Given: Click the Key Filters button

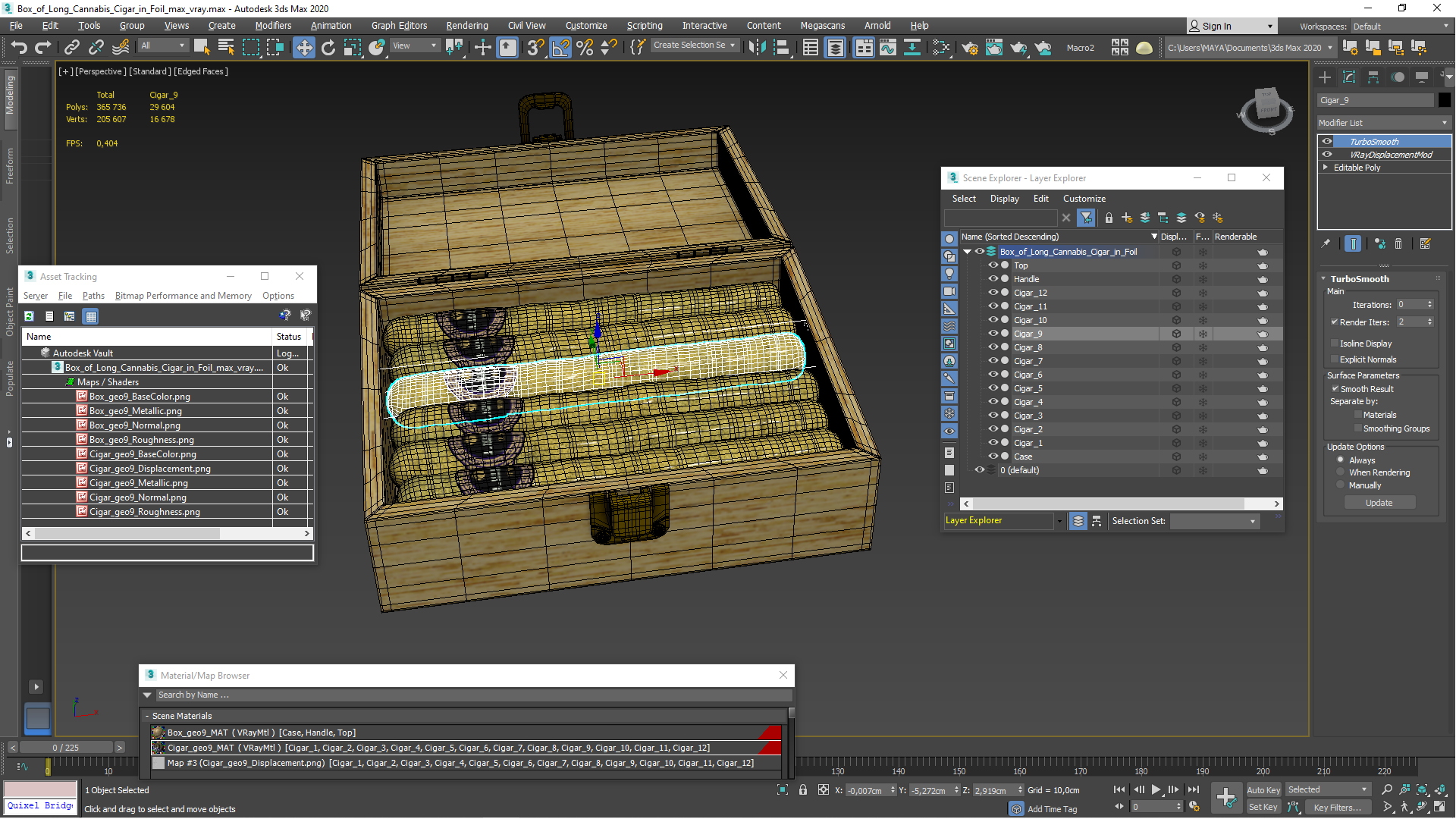Looking at the screenshot, I should (1337, 807).
